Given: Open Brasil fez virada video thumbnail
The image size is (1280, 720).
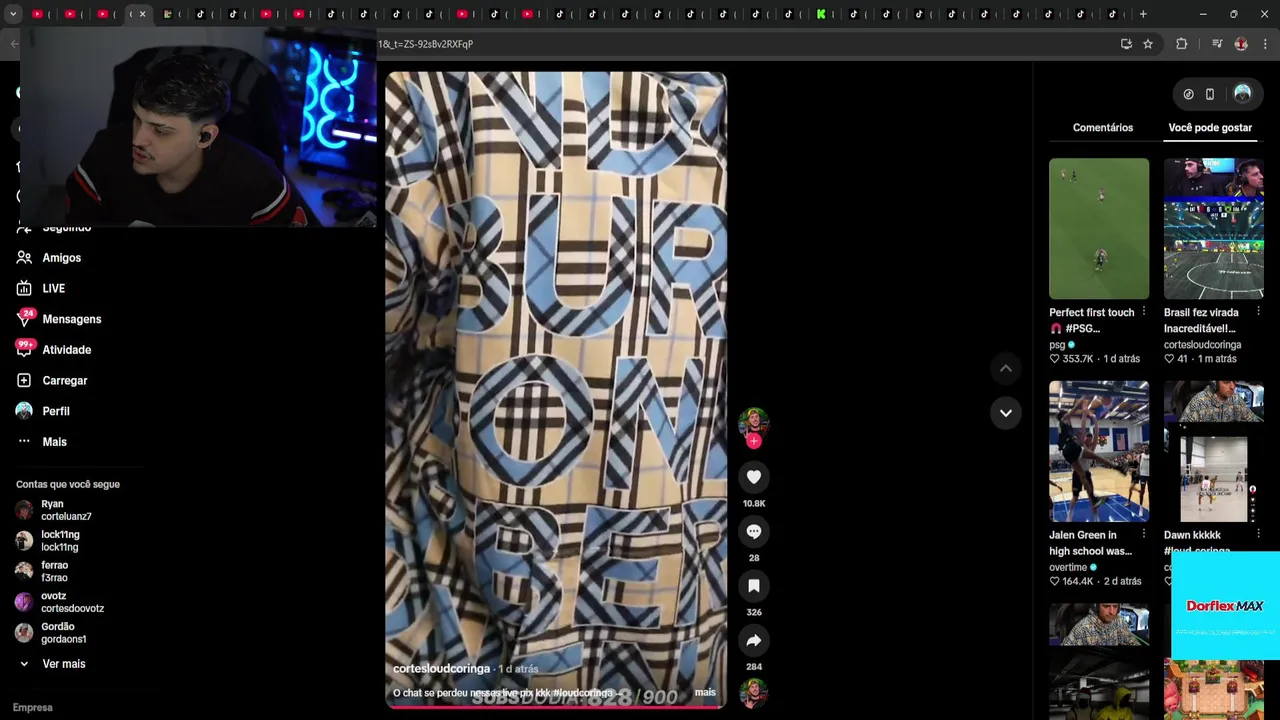Looking at the screenshot, I should click(1214, 229).
